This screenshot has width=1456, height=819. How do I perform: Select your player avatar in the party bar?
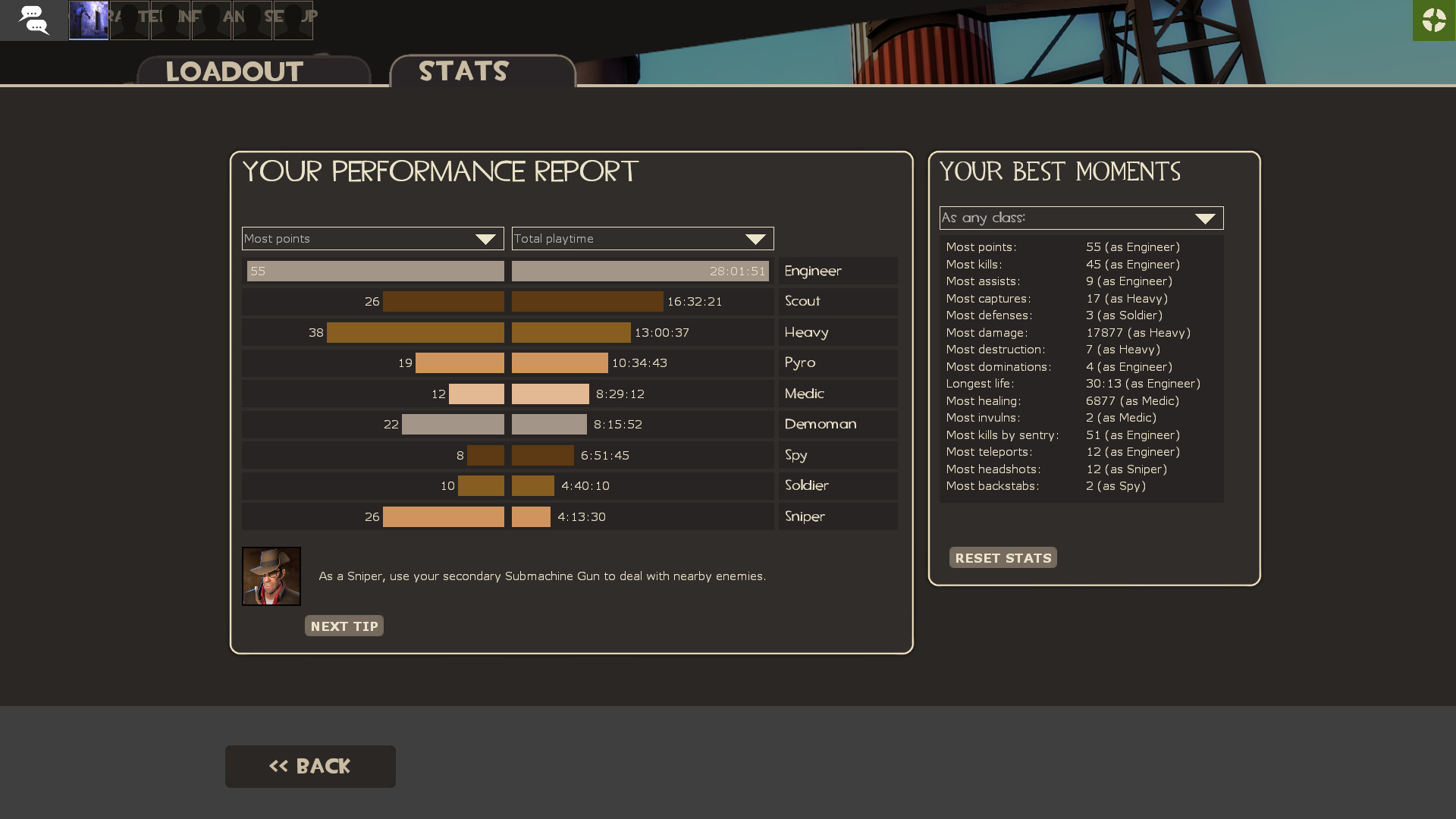point(88,20)
